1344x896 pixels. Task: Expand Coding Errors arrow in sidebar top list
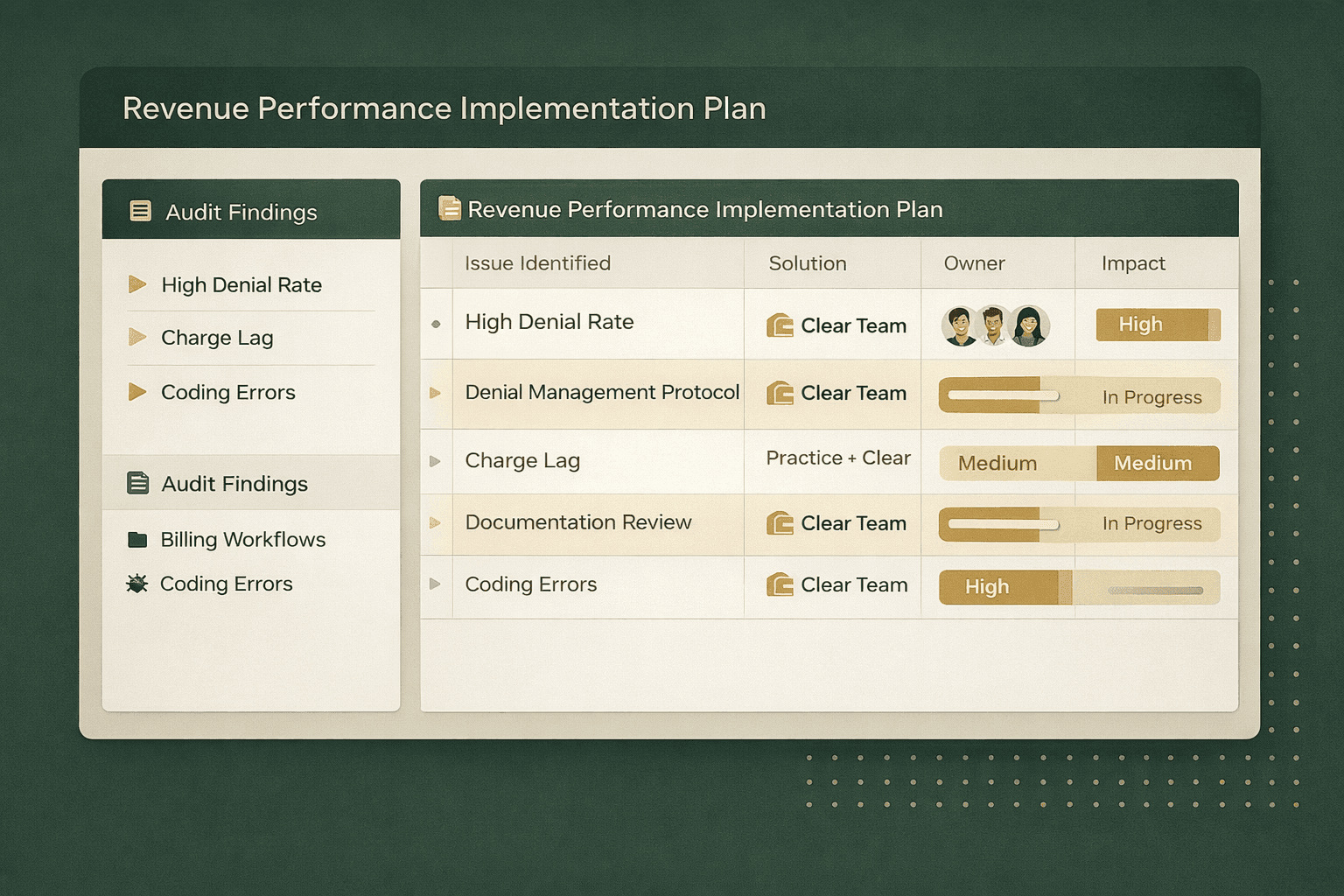point(137,391)
